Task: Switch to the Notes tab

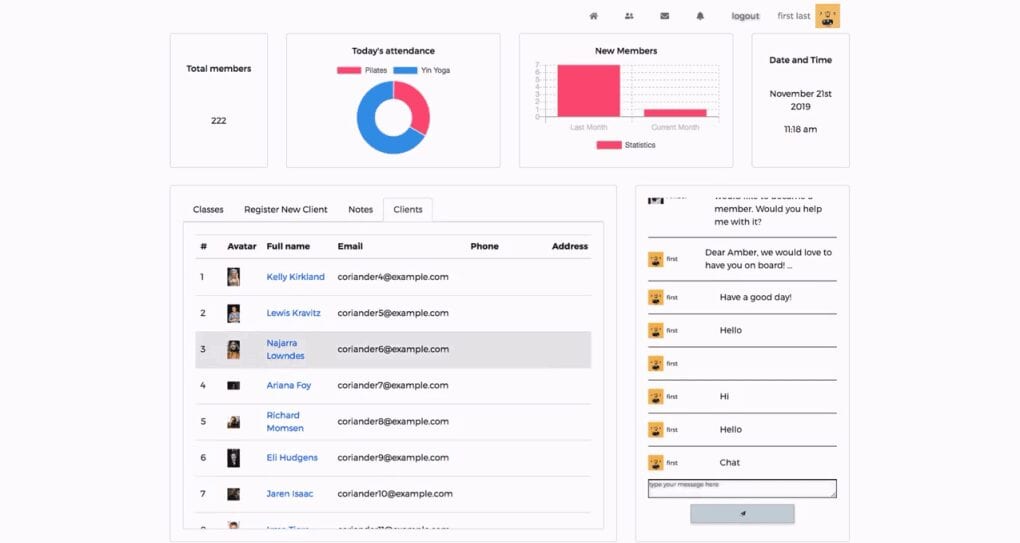Action: pyautogui.click(x=360, y=209)
